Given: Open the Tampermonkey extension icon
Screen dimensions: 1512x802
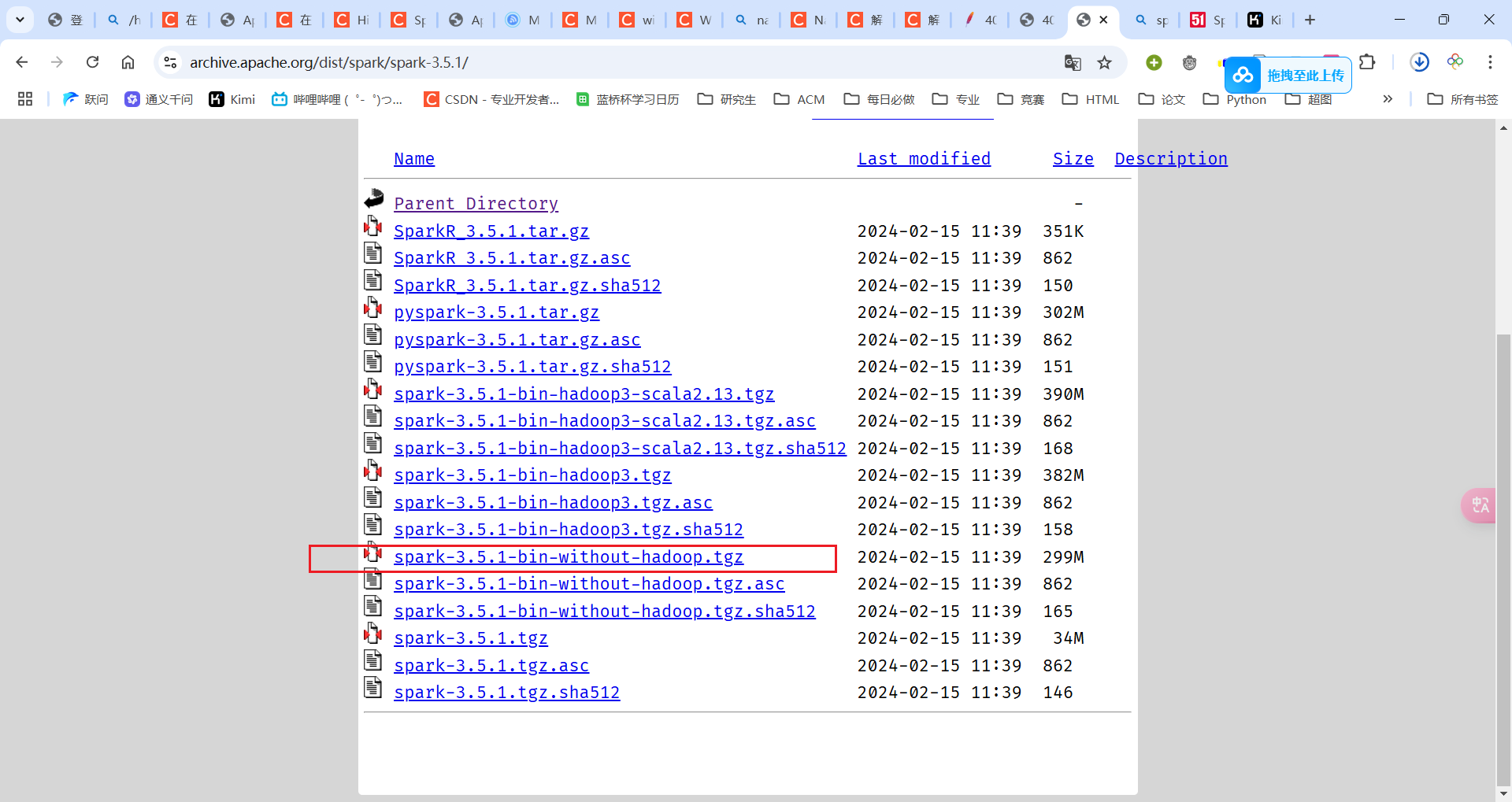Looking at the screenshot, I should [1189, 62].
